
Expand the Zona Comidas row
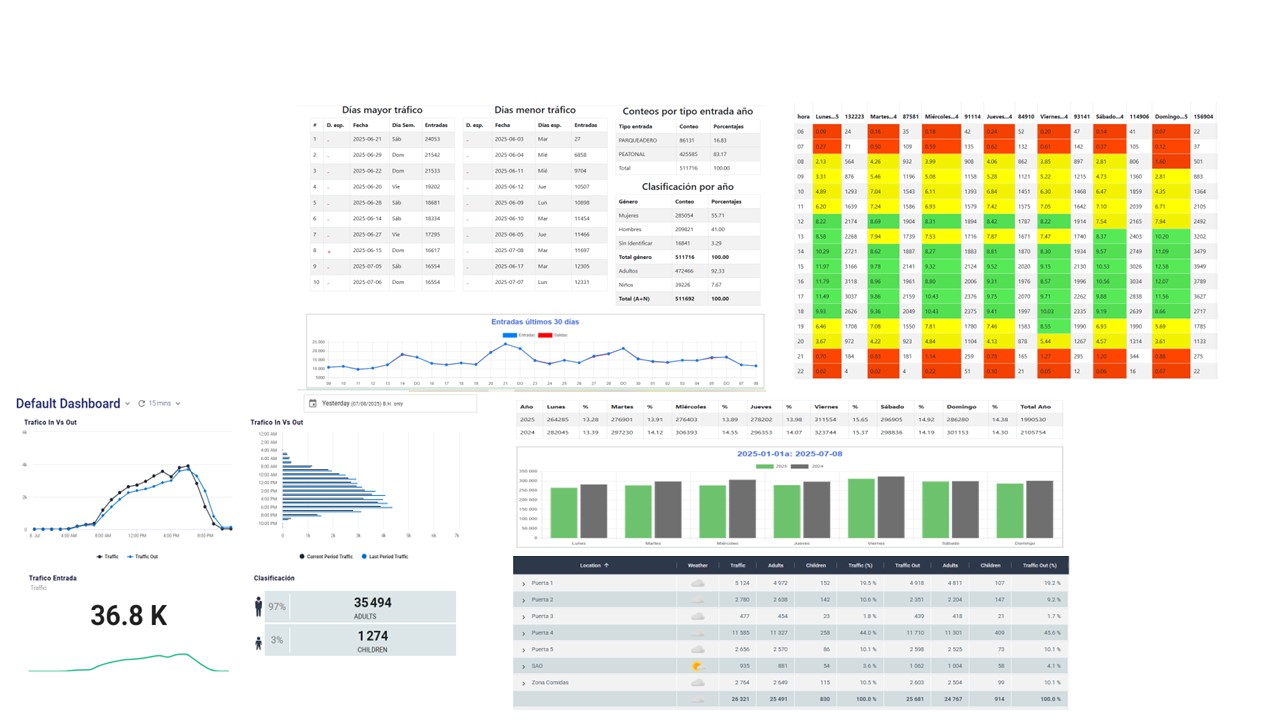[523, 682]
